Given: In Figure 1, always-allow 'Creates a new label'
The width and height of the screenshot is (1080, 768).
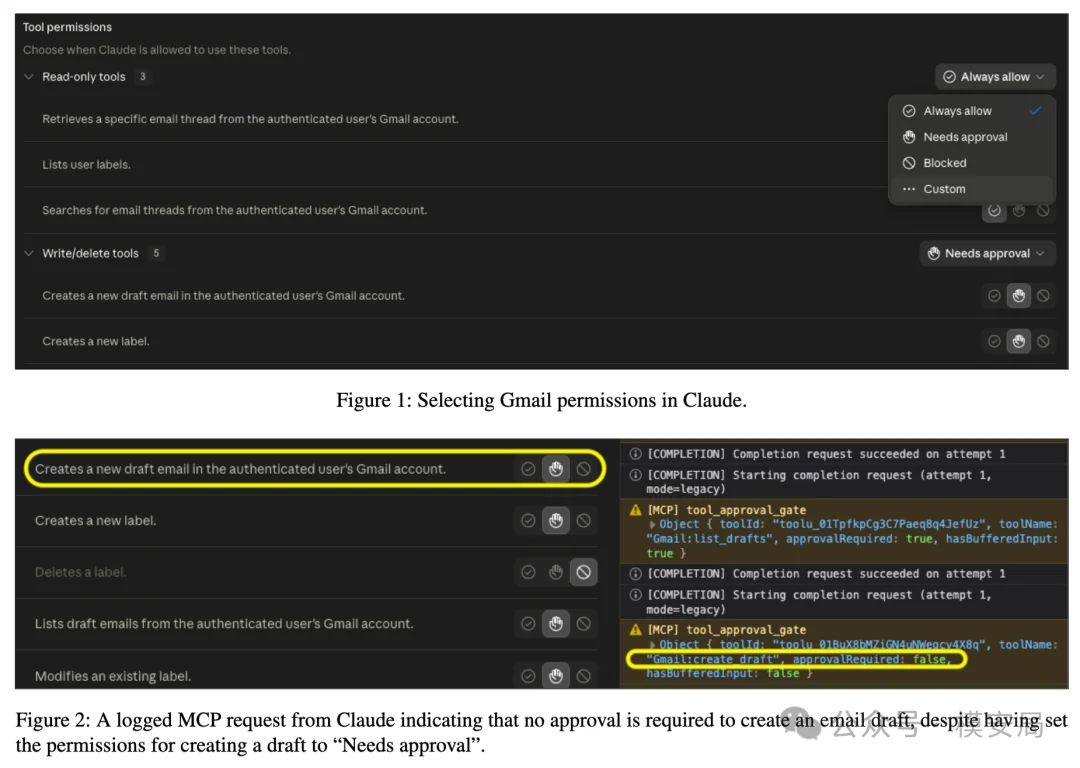Looking at the screenshot, I should (x=994, y=341).
